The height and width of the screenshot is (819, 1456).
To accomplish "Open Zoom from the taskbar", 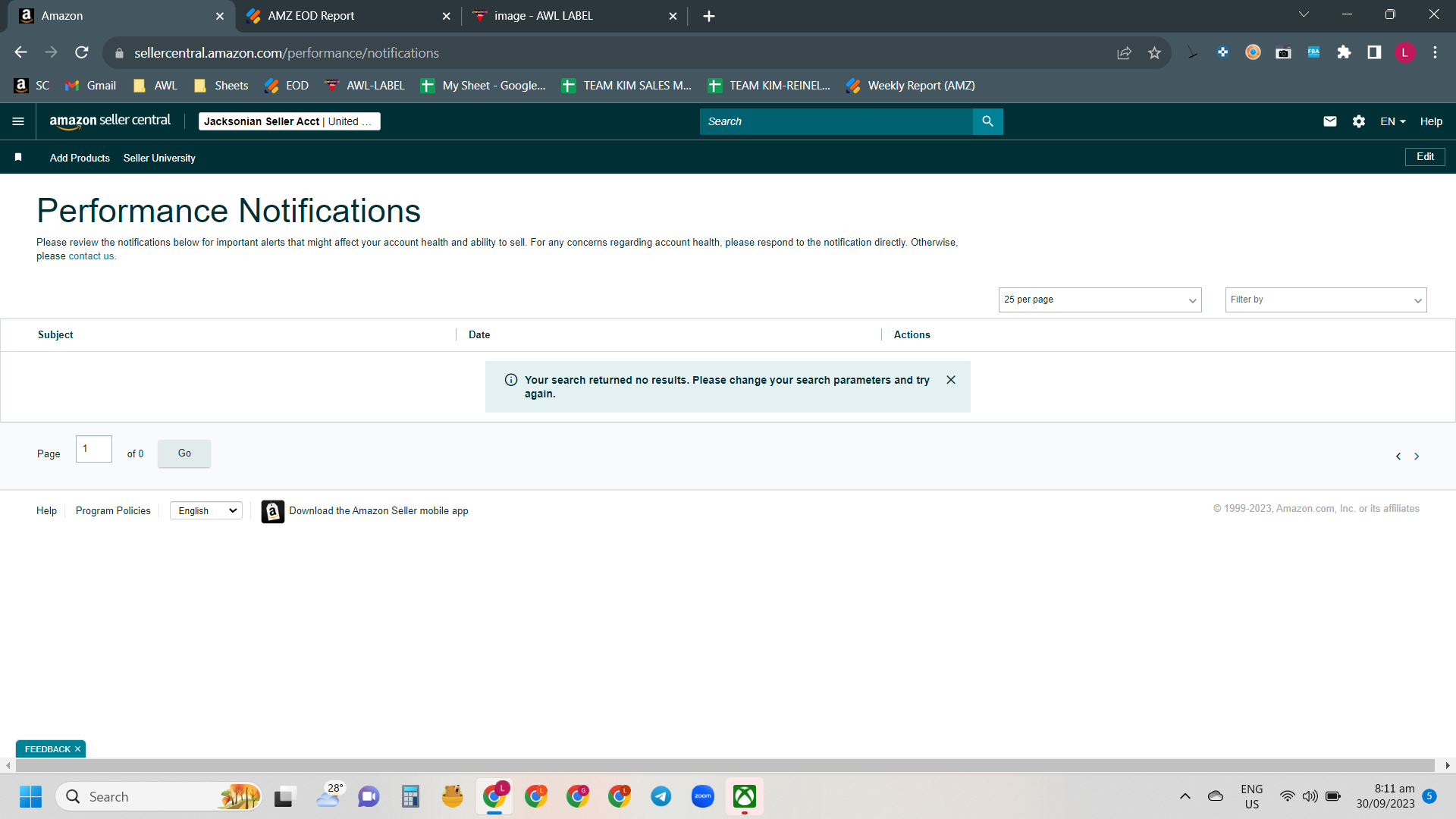I will (703, 796).
